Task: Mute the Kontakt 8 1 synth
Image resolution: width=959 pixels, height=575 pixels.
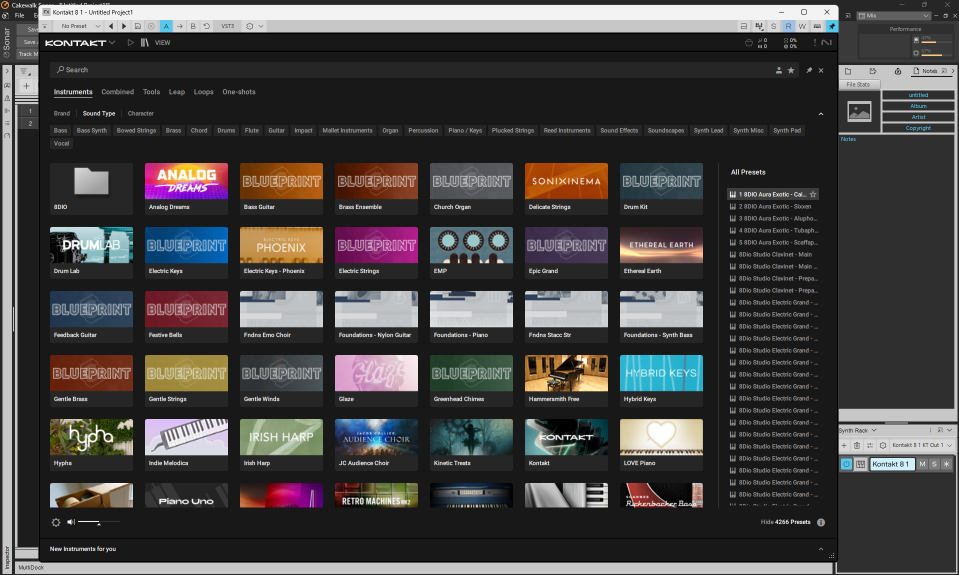Action: point(922,464)
